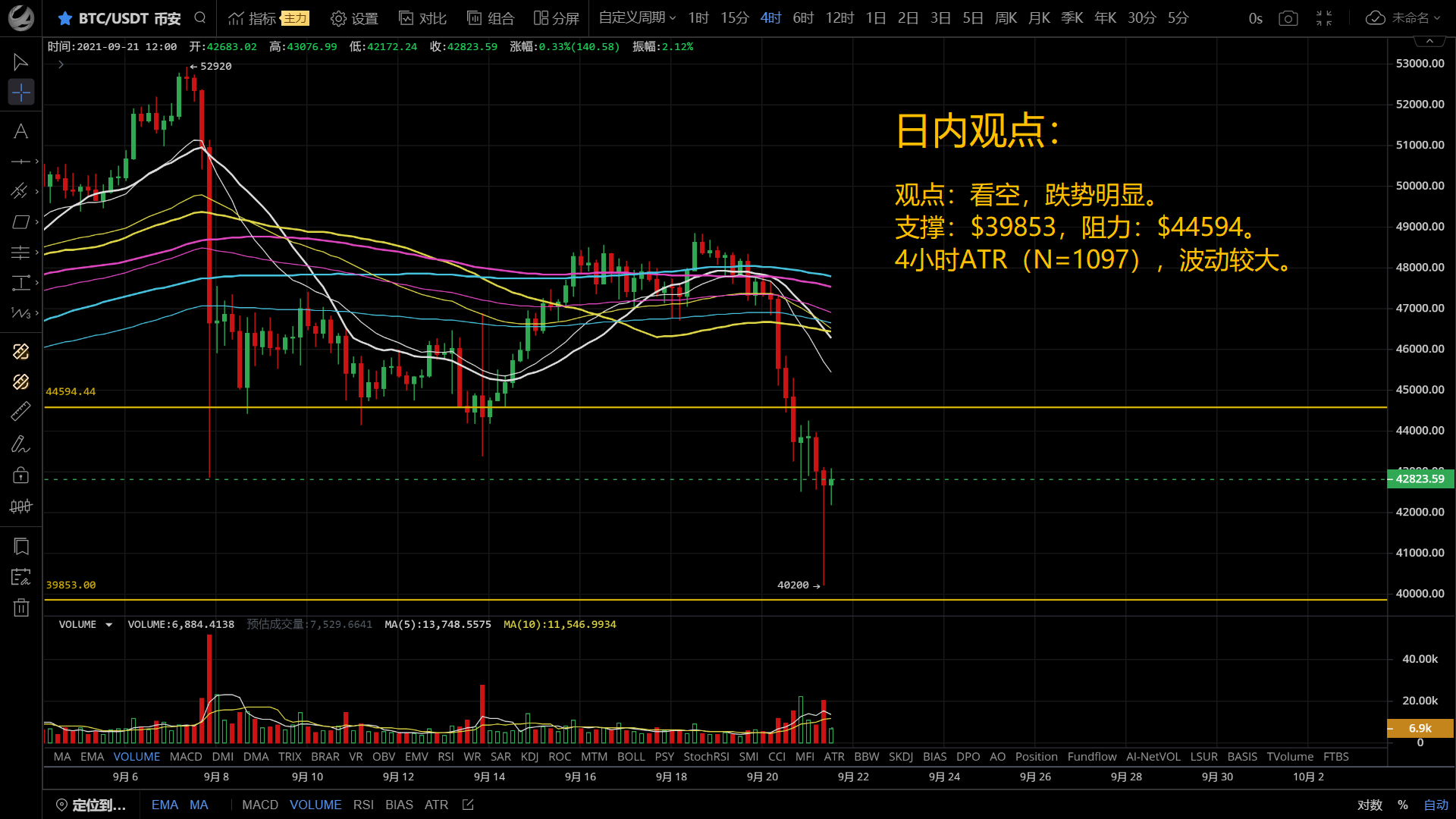The width and height of the screenshot is (1456, 819).
Task: Open the 设置 settings button
Action: [x=354, y=18]
